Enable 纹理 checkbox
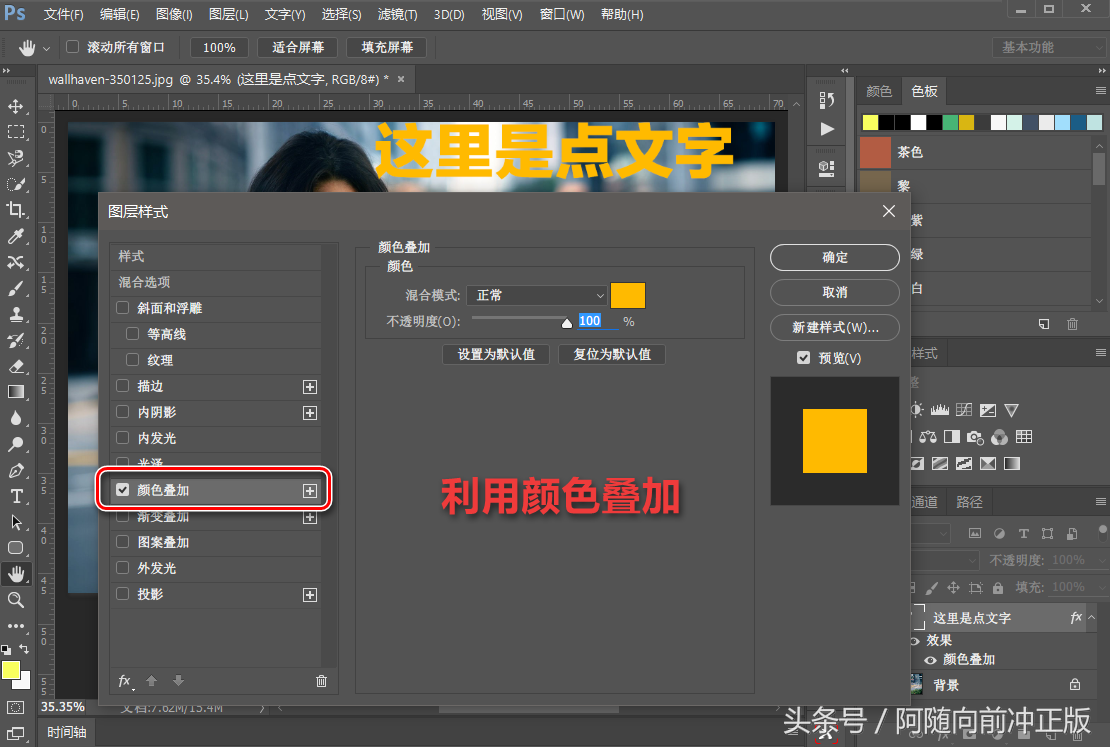The width and height of the screenshot is (1110, 747). coord(132,360)
